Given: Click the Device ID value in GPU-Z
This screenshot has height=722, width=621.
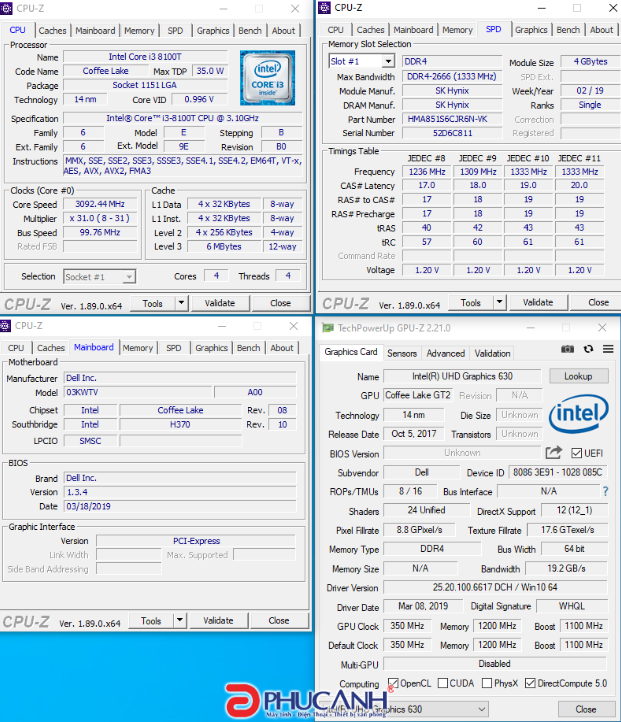Looking at the screenshot, I should click(x=557, y=472).
